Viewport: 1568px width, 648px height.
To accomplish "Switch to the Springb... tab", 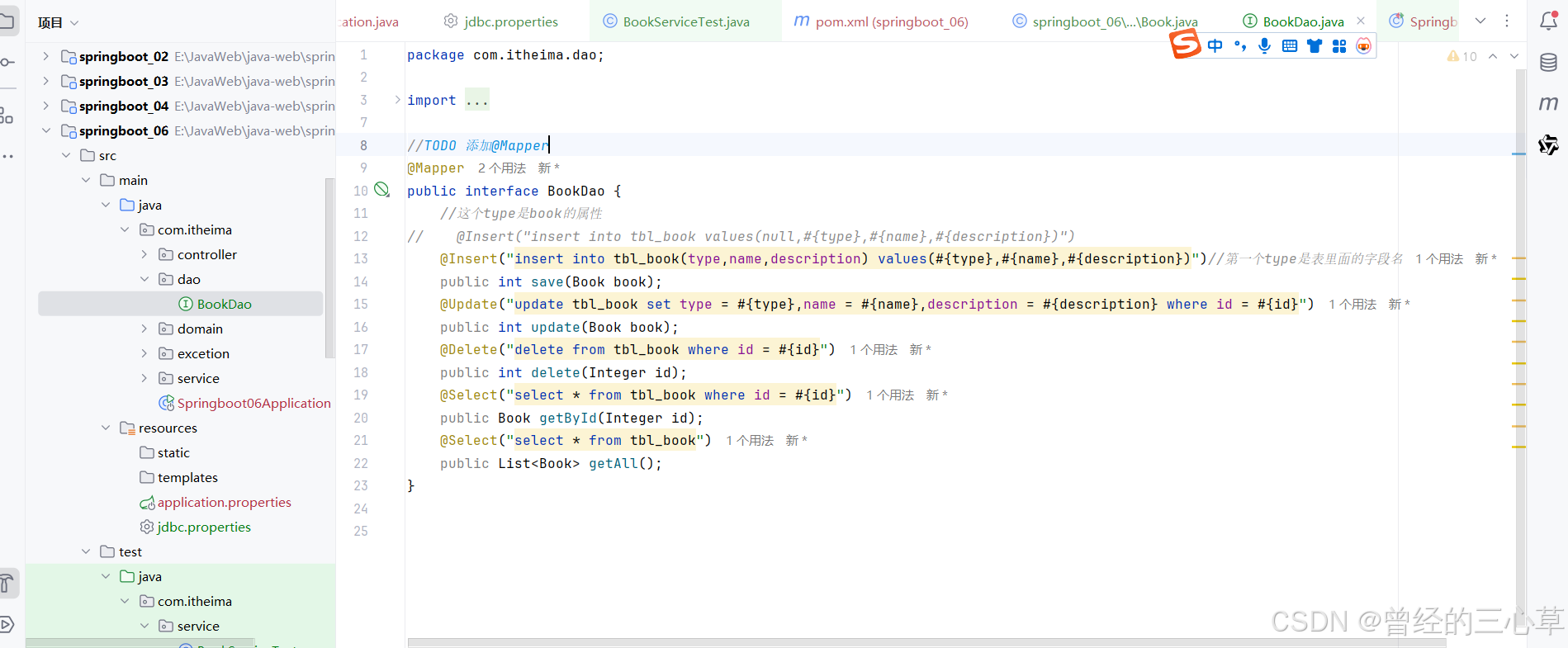I will pyautogui.click(x=1424, y=21).
